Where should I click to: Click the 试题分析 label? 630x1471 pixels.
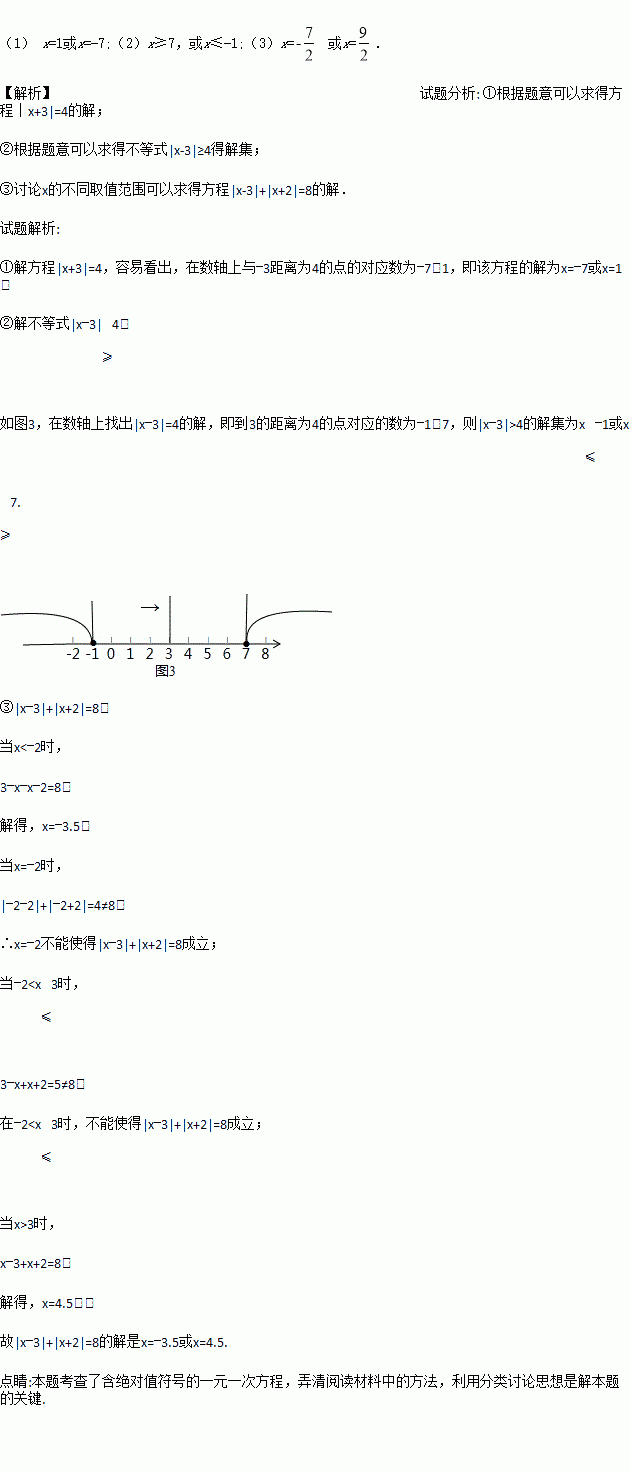pos(450,93)
